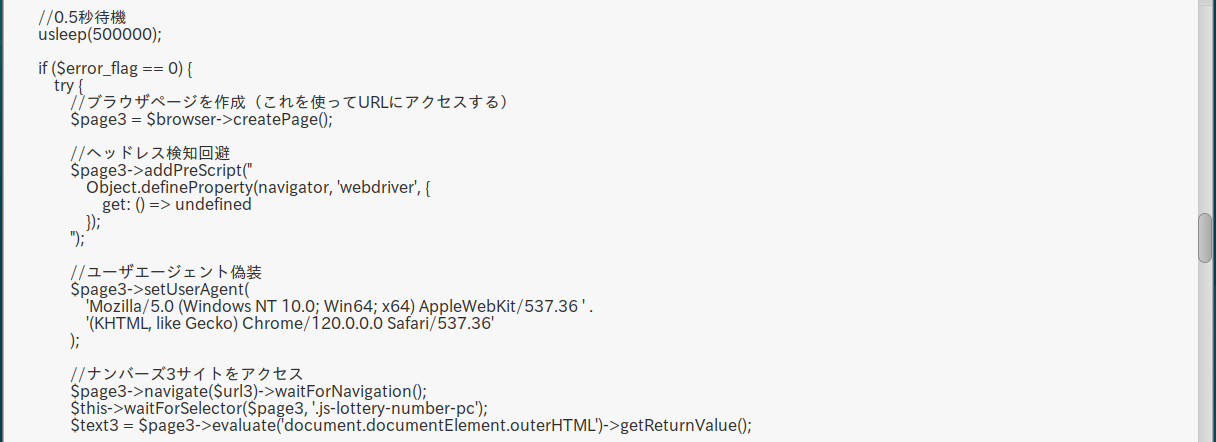
Task: Click the scrollbar track above the thumb
Action: point(1205,100)
